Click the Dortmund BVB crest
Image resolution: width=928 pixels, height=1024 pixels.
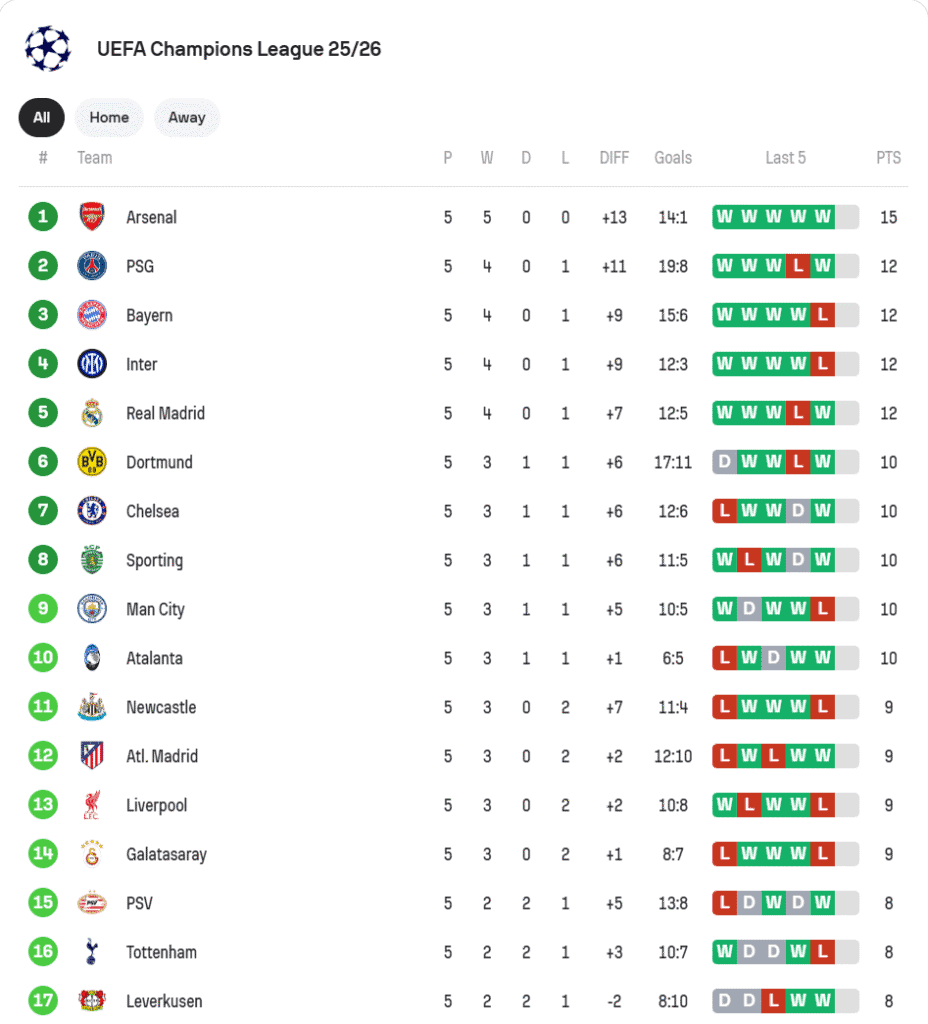[x=92, y=462]
